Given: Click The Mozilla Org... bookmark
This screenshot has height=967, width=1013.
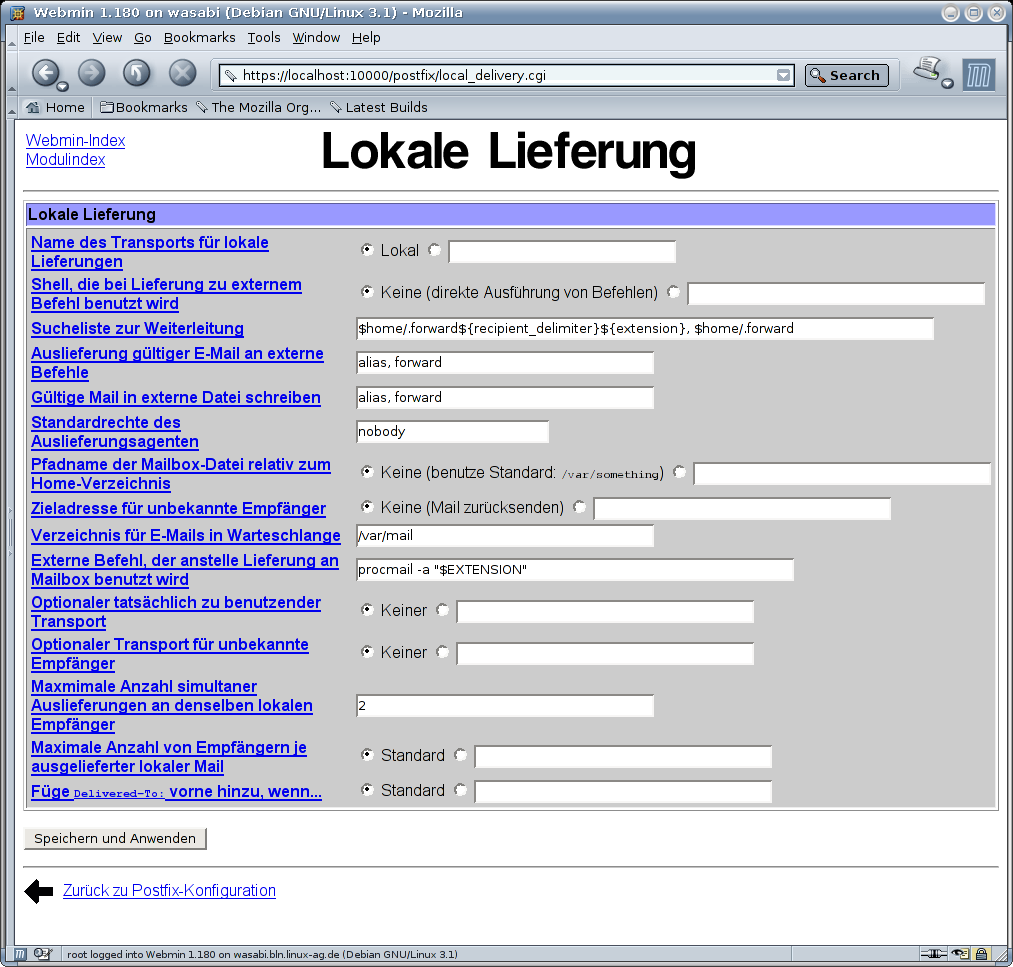Looking at the screenshot, I should tap(258, 107).
